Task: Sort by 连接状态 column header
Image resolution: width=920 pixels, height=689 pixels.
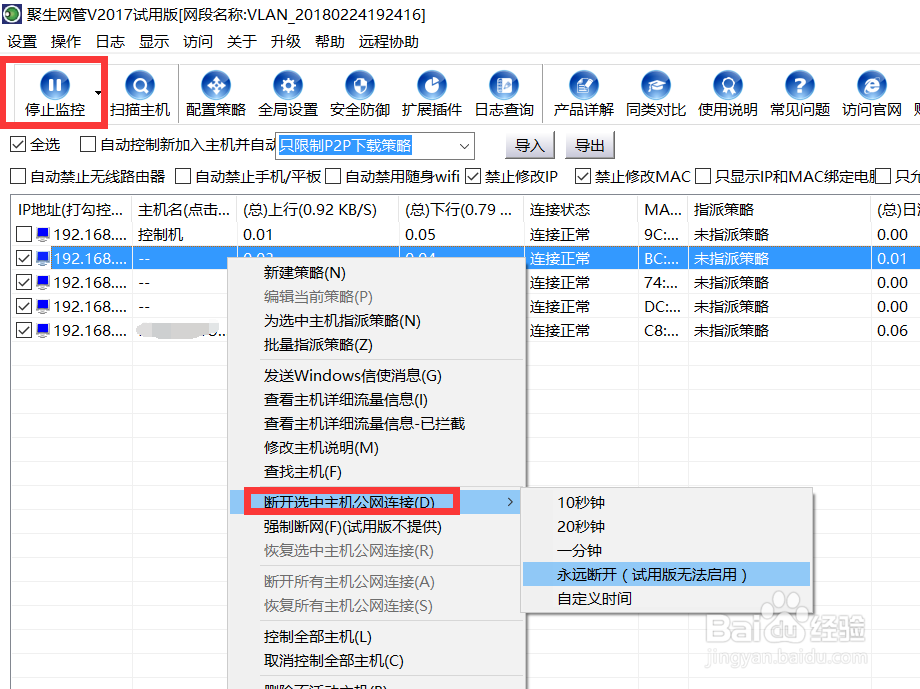Action: [x=580, y=210]
